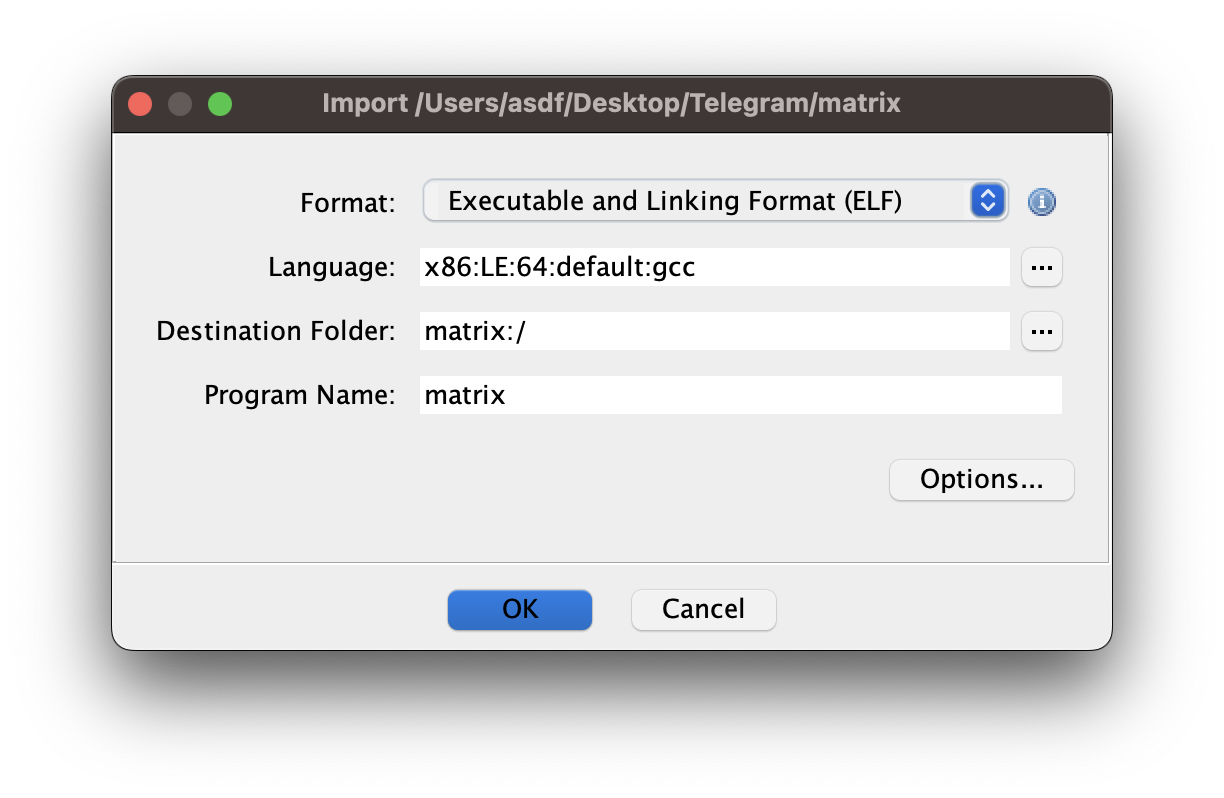Select the "Executable and Linking Format (ELF)" text
The height and width of the screenshot is (798, 1224).
(x=675, y=201)
